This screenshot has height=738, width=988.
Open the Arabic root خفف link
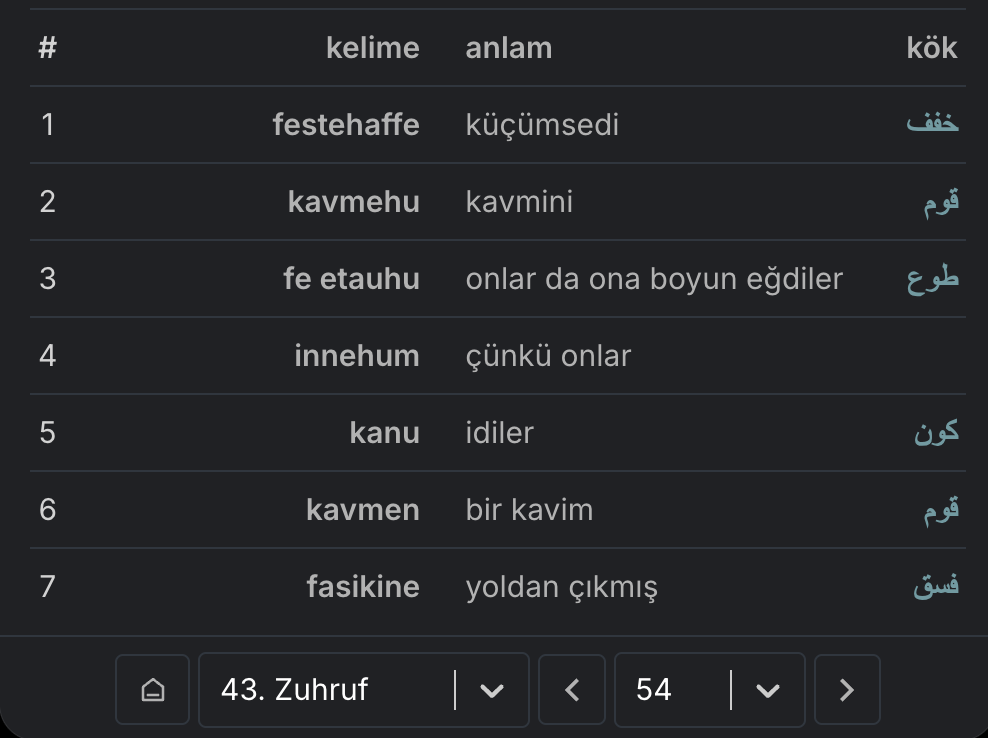(x=932, y=125)
